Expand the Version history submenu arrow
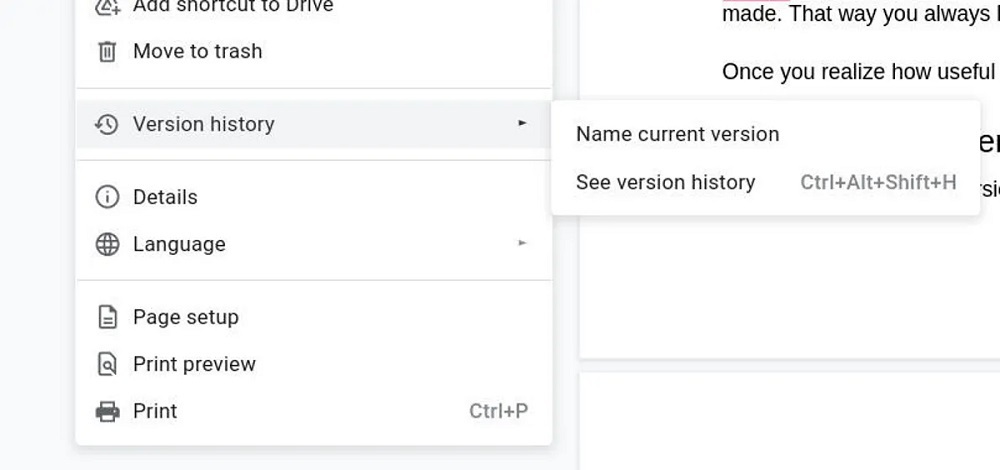Screen dimensions: 1000x470 point(522,124)
